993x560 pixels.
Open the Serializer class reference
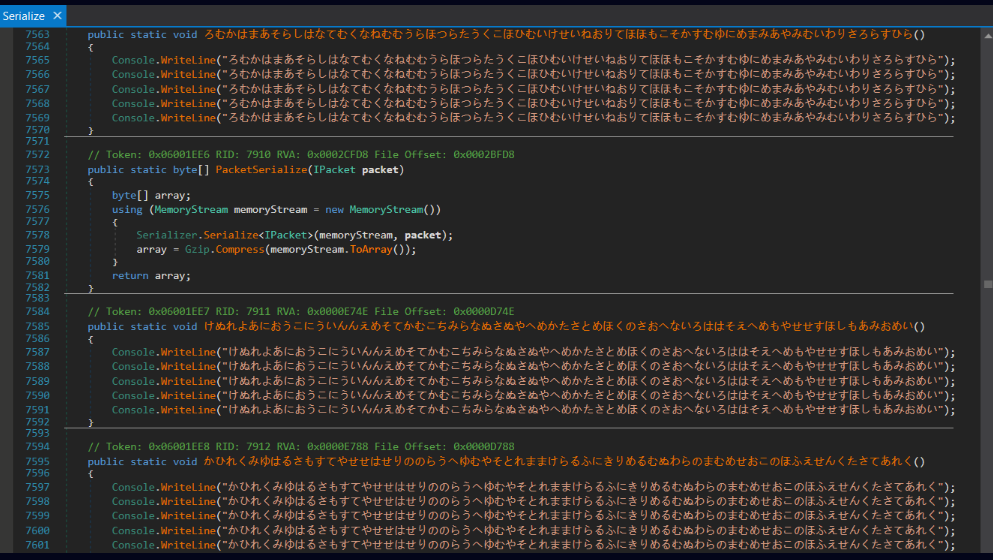(x=167, y=236)
